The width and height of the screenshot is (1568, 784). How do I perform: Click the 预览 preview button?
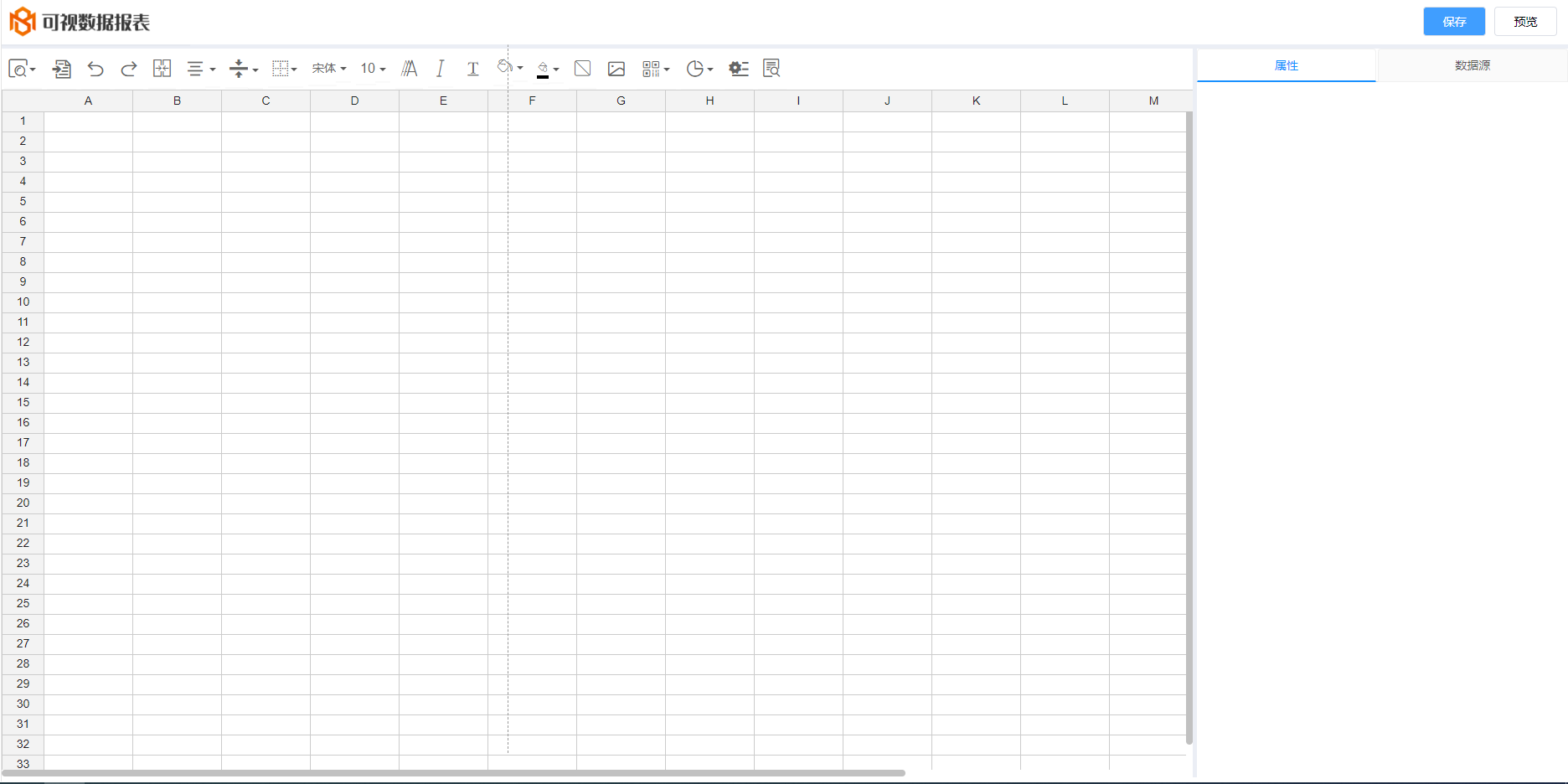[x=1525, y=22]
